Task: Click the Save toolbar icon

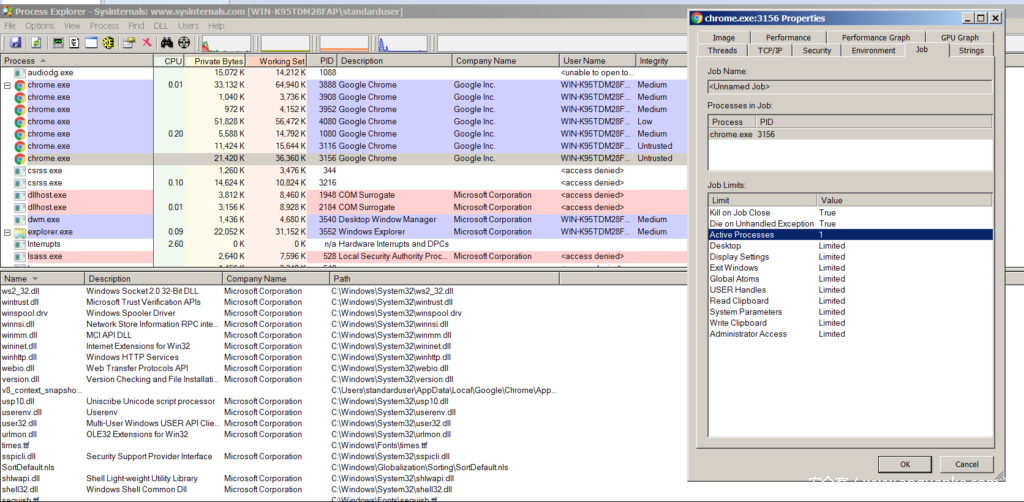Action: (x=16, y=43)
